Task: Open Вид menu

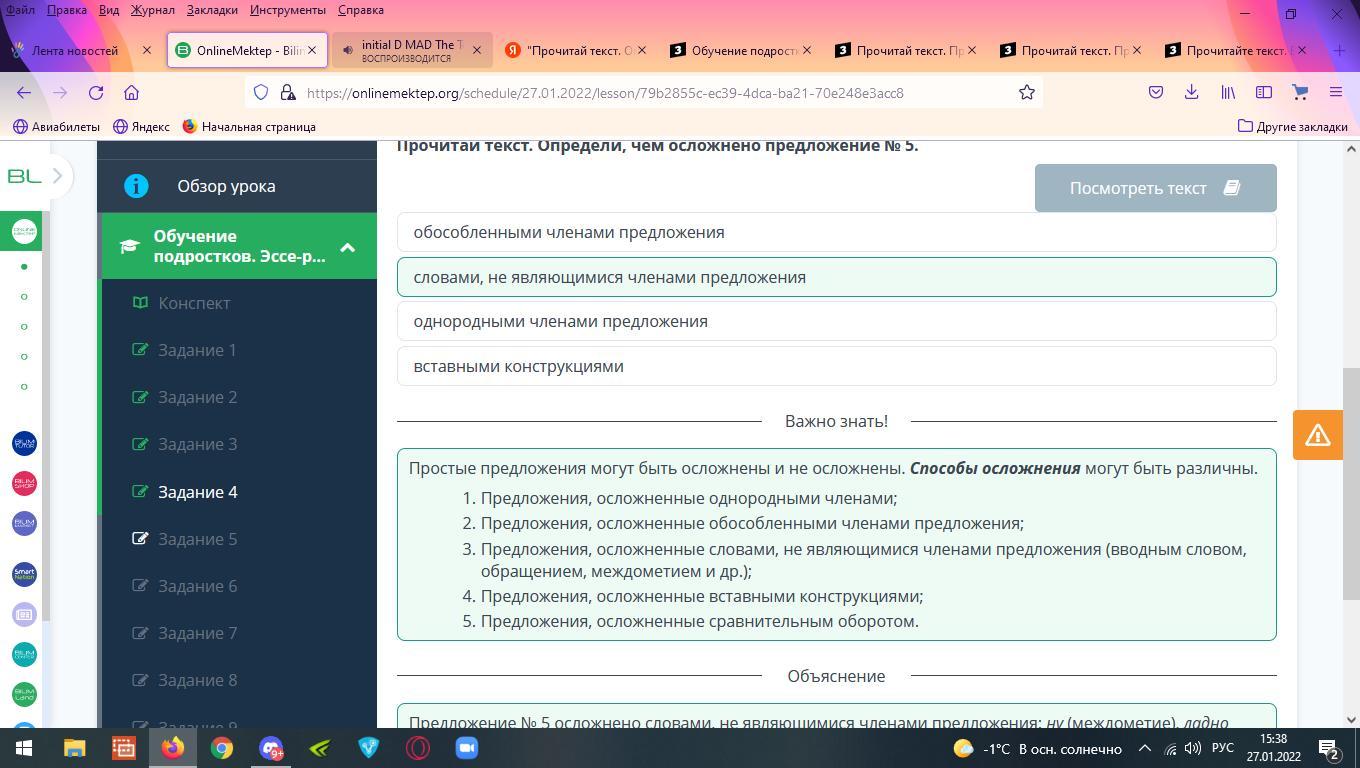Action: pos(109,10)
